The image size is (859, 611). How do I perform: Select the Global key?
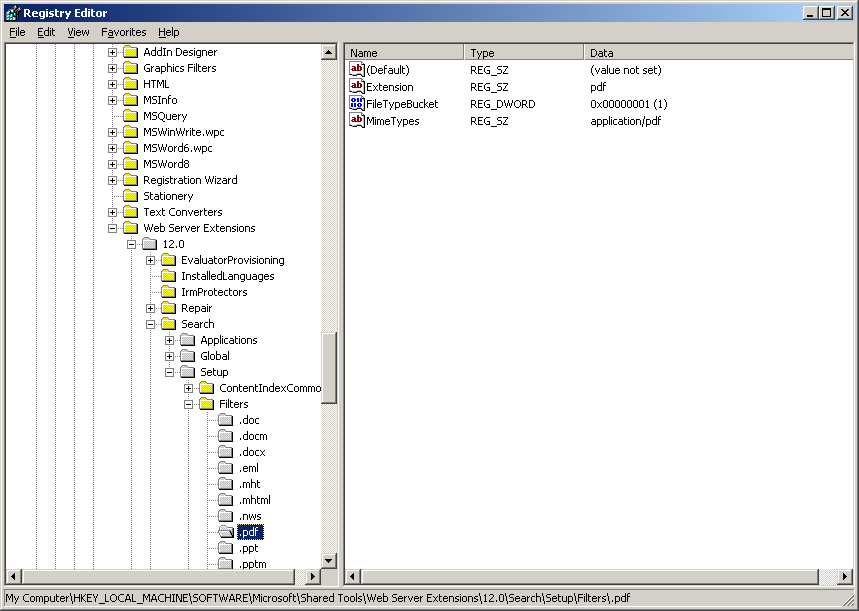click(x=215, y=356)
